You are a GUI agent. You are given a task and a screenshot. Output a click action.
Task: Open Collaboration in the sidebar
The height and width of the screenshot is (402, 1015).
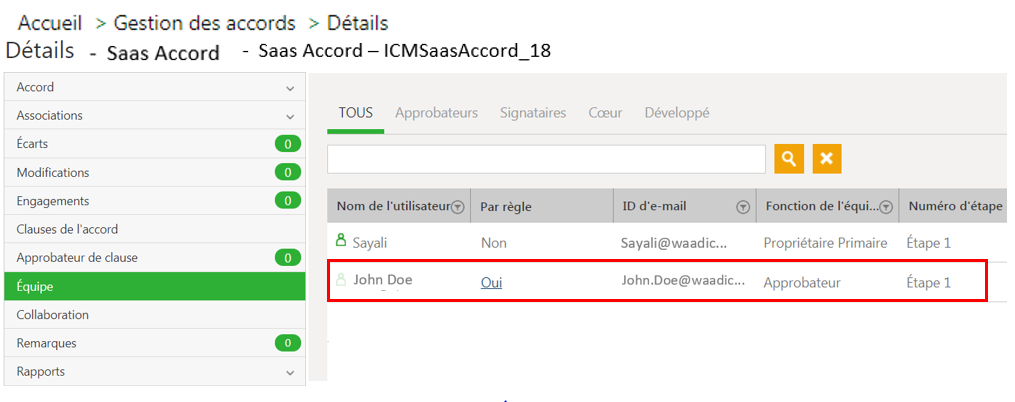tap(155, 315)
